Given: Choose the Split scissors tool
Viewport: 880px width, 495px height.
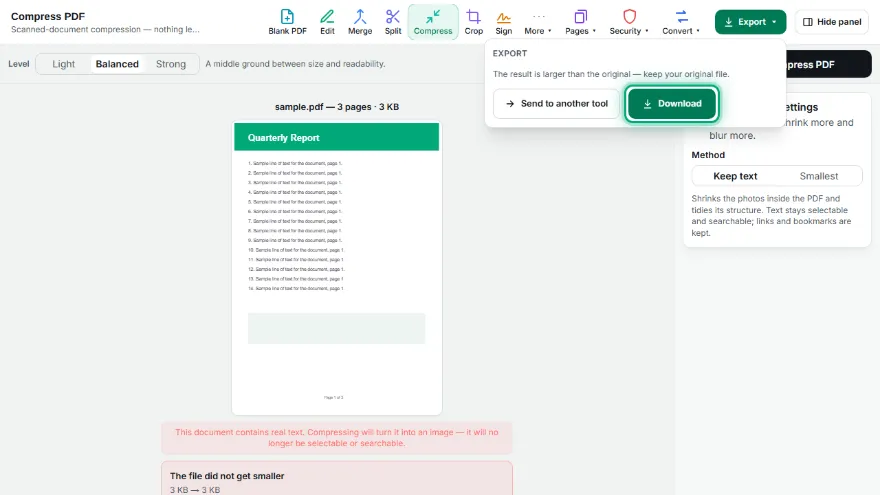Looking at the screenshot, I should point(393,22).
